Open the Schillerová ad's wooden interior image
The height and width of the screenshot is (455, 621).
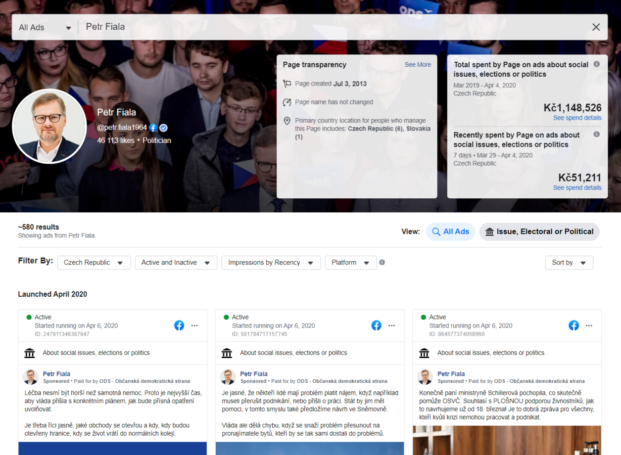507,440
